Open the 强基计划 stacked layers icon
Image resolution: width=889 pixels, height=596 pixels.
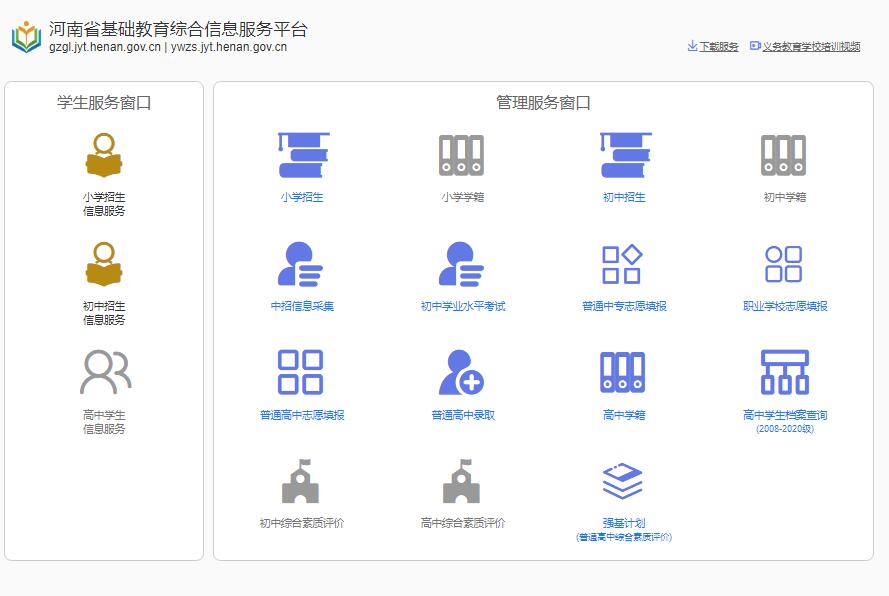tap(624, 483)
